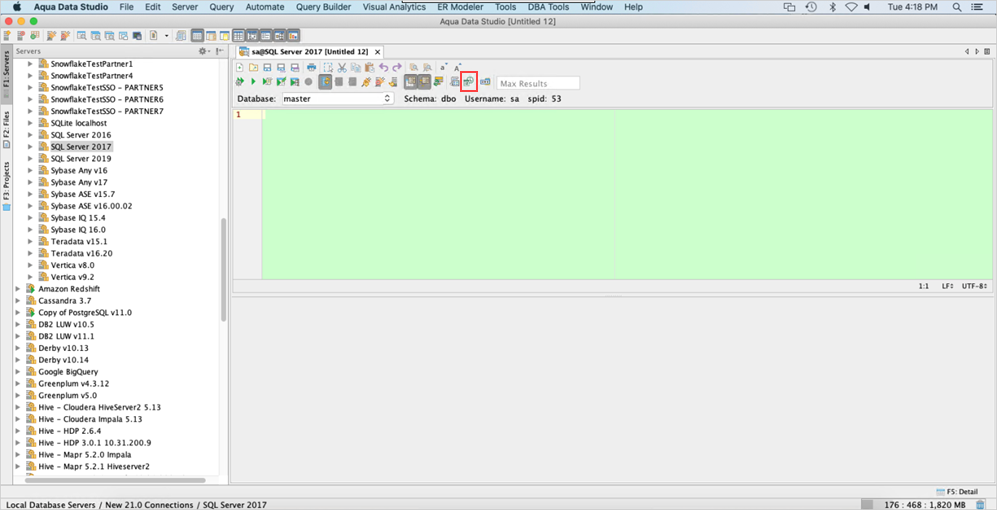Click the Open folder icon in editor toolbar
The width and height of the screenshot is (997, 510).
tap(253, 67)
